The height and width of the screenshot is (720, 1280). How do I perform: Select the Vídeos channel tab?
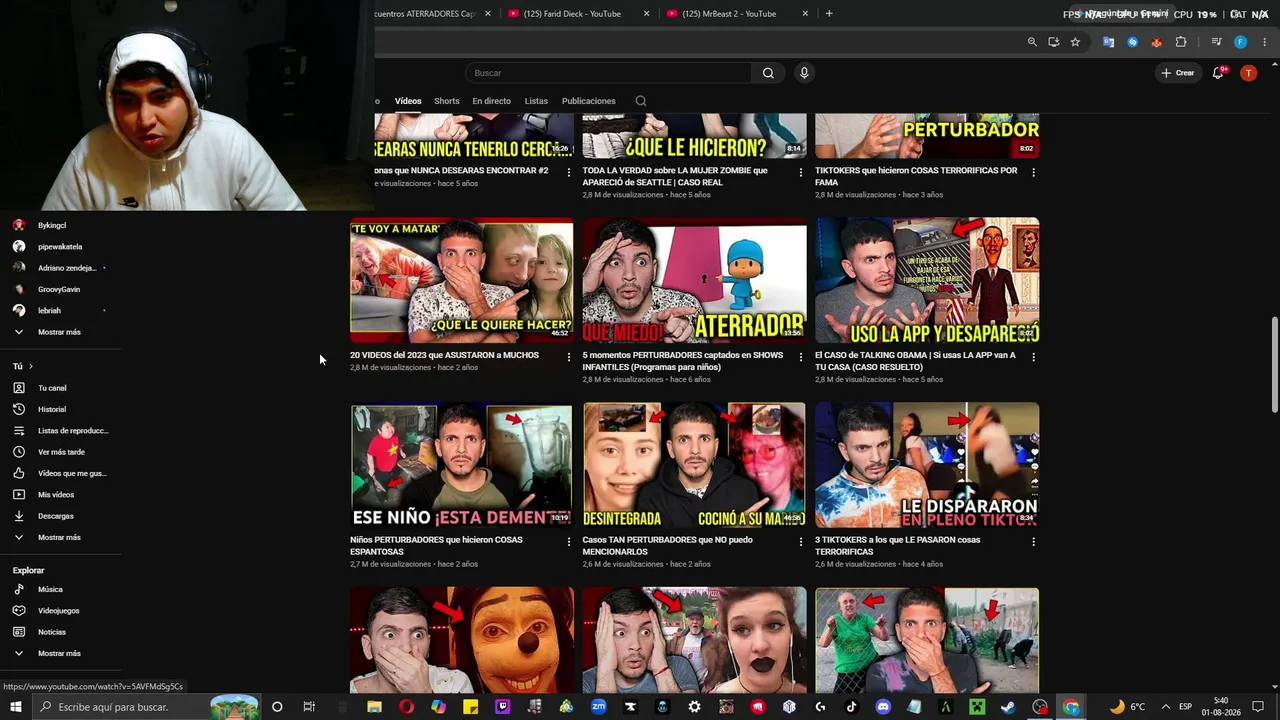point(408,101)
